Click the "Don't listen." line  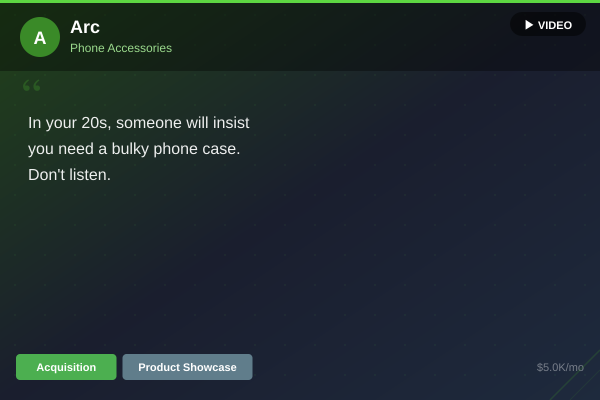click(69, 175)
